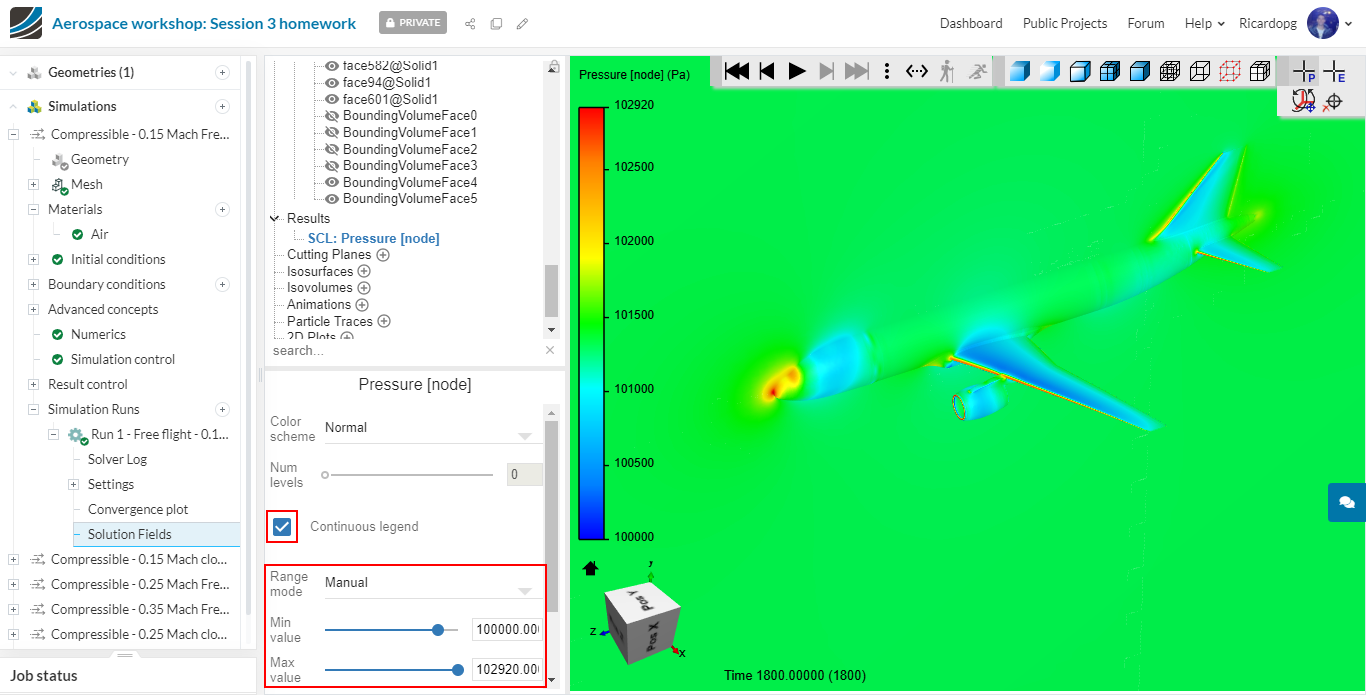Toggle visibility of face601@Solid1
Screen dimensions: 1366x695
tap(333, 99)
